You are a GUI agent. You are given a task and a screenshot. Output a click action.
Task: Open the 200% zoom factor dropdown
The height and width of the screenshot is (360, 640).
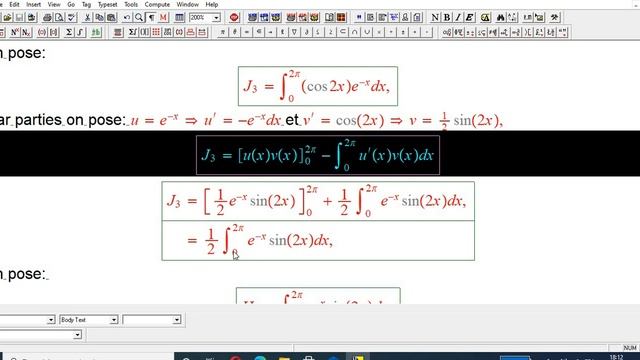[x=216, y=18]
